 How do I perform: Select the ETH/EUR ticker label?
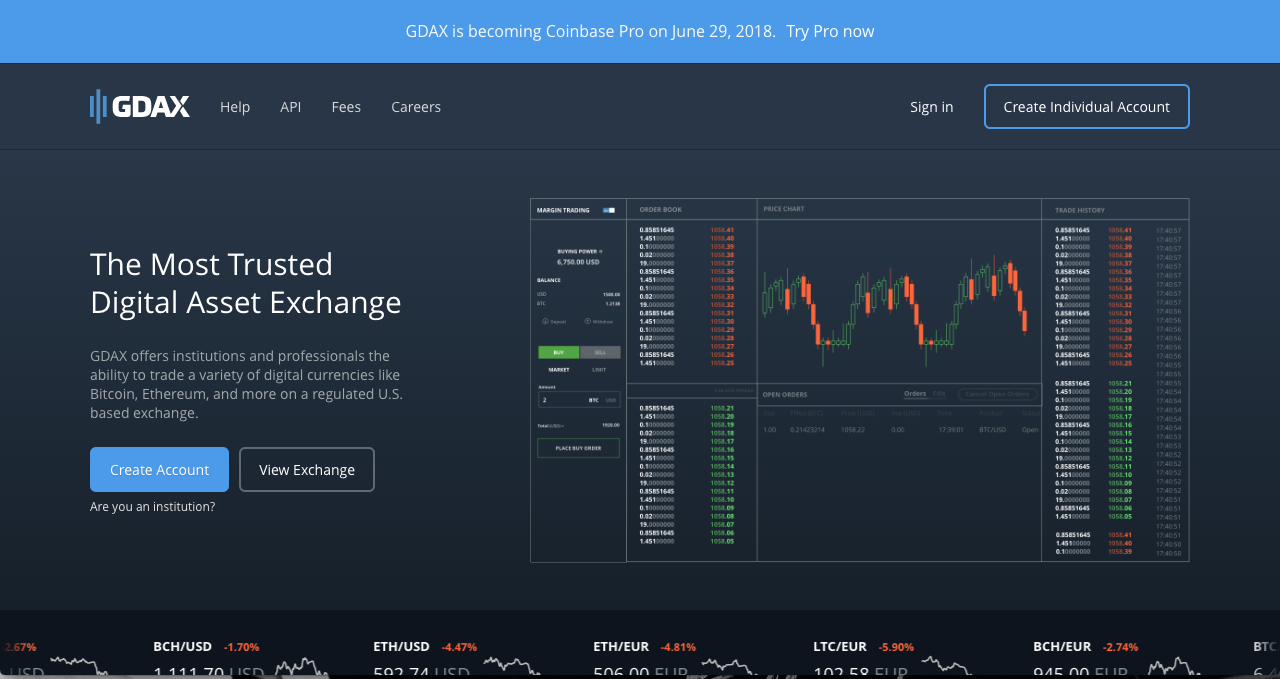click(621, 647)
